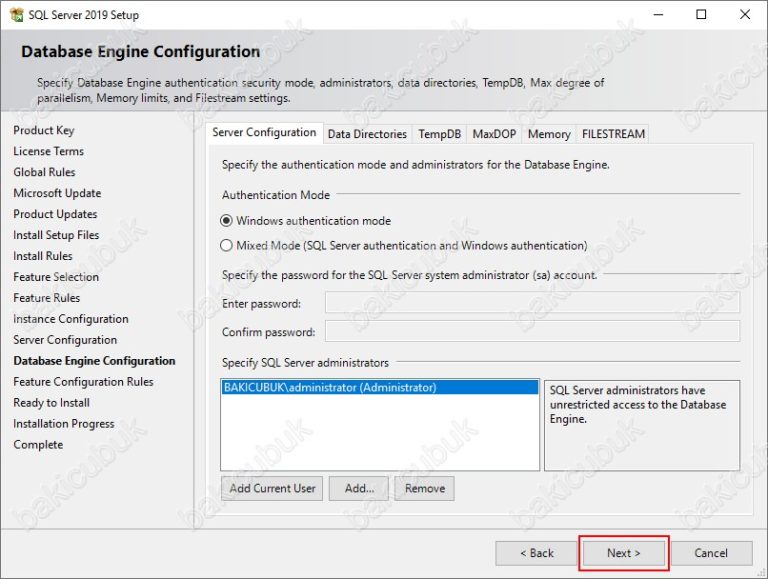The width and height of the screenshot is (768, 579).
Task: Click the Add Current User button
Action: point(272,488)
